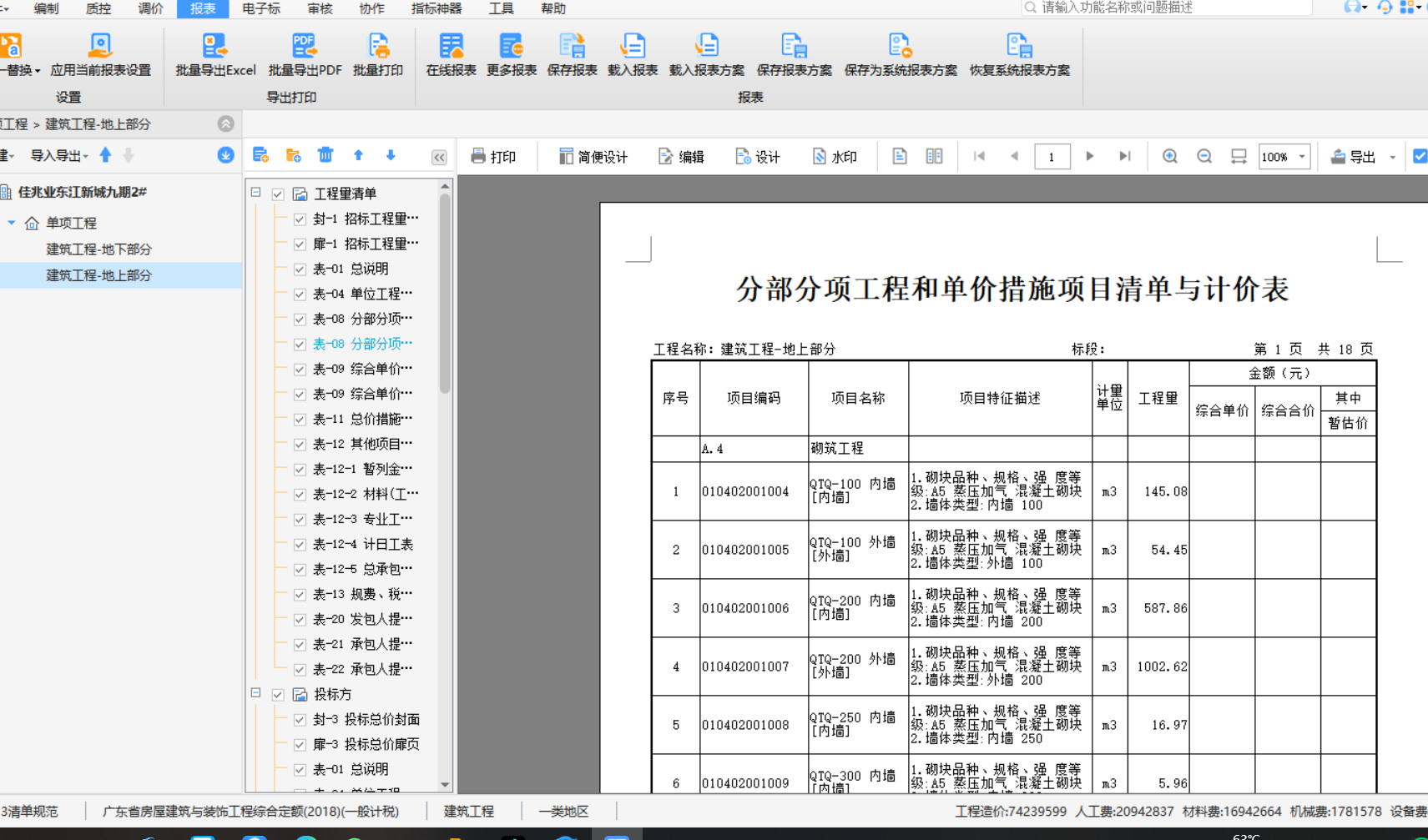Image resolution: width=1428 pixels, height=840 pixels.
Task: Click the 设计 button
Action: pyautogui.click(x=758, y=156)
